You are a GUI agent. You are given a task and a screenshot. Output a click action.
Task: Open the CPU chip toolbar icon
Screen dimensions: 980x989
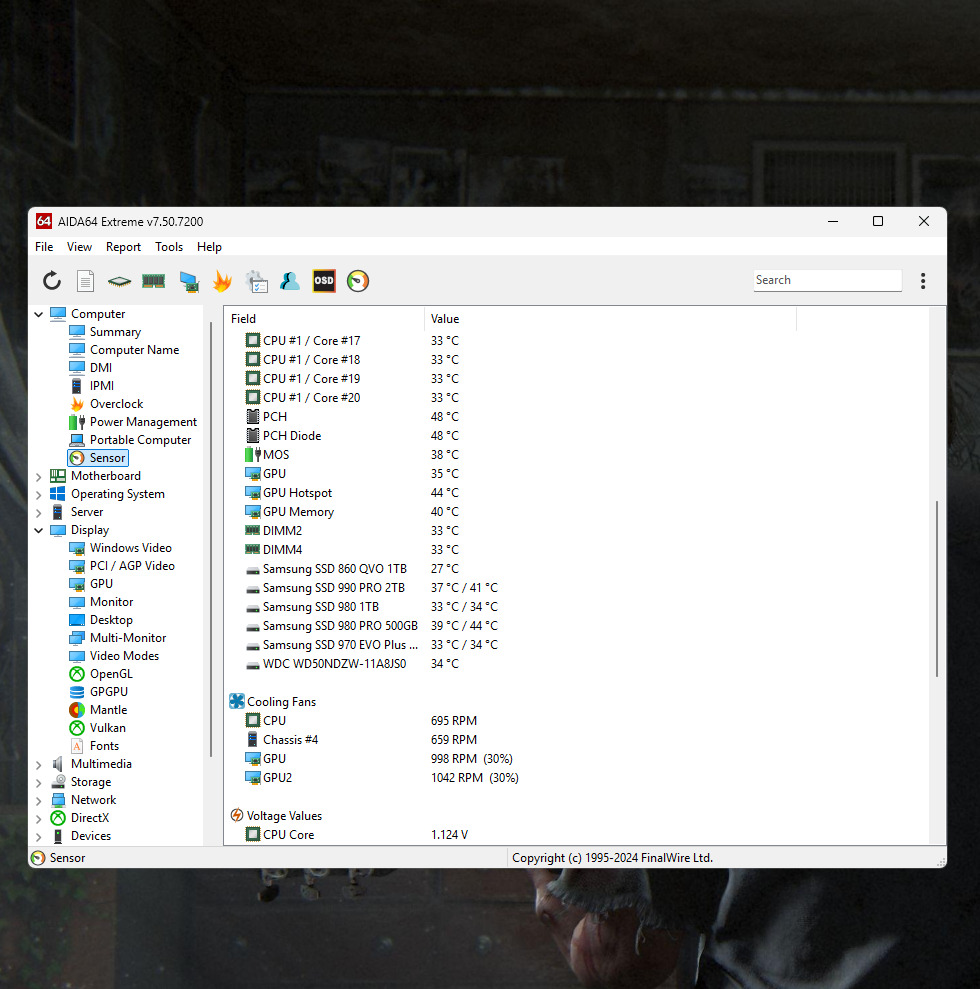119,281
